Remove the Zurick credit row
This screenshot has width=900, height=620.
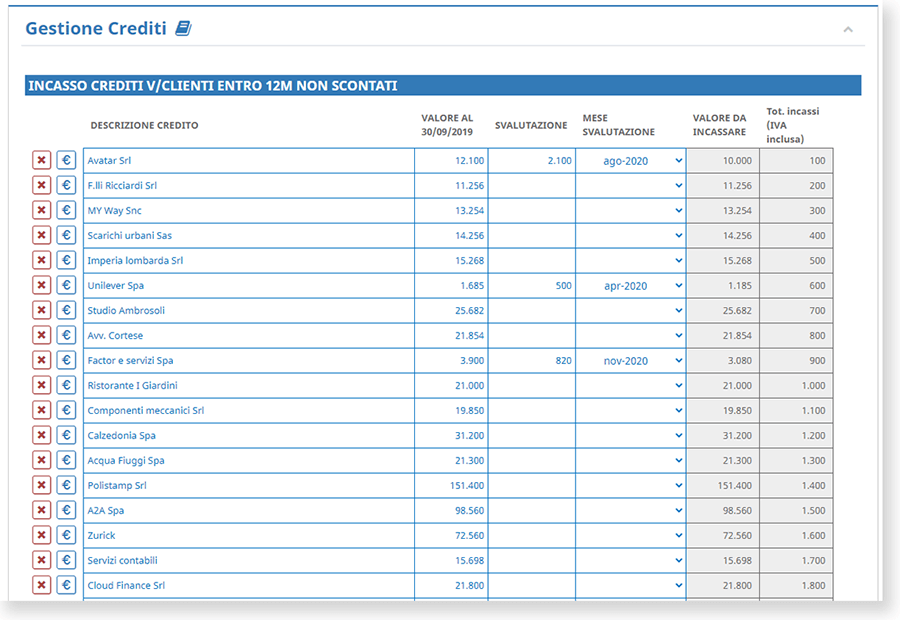click(41, 535)
